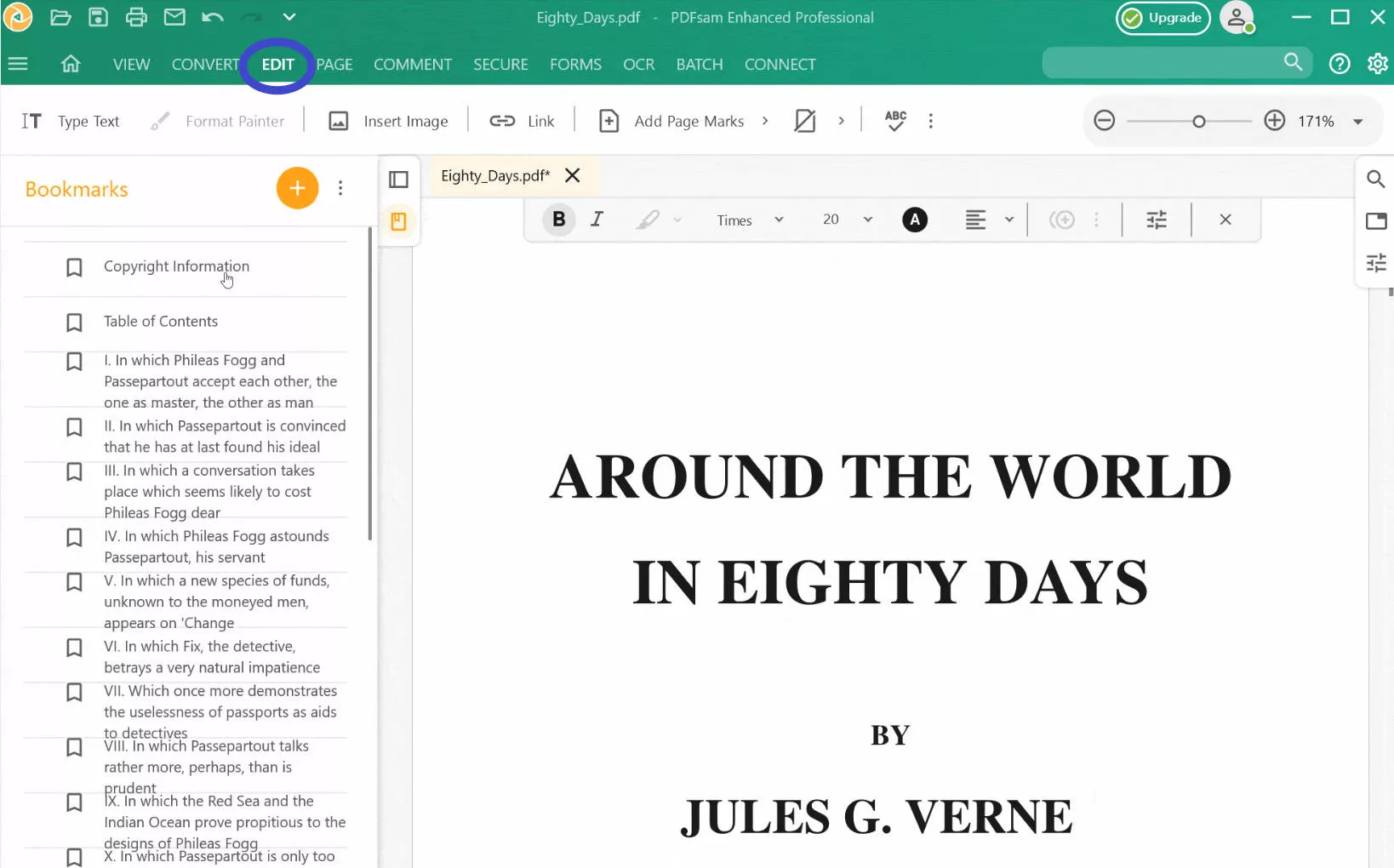Click the Insert Image icon
This screenshot has height=868, width=1394.
339,121
